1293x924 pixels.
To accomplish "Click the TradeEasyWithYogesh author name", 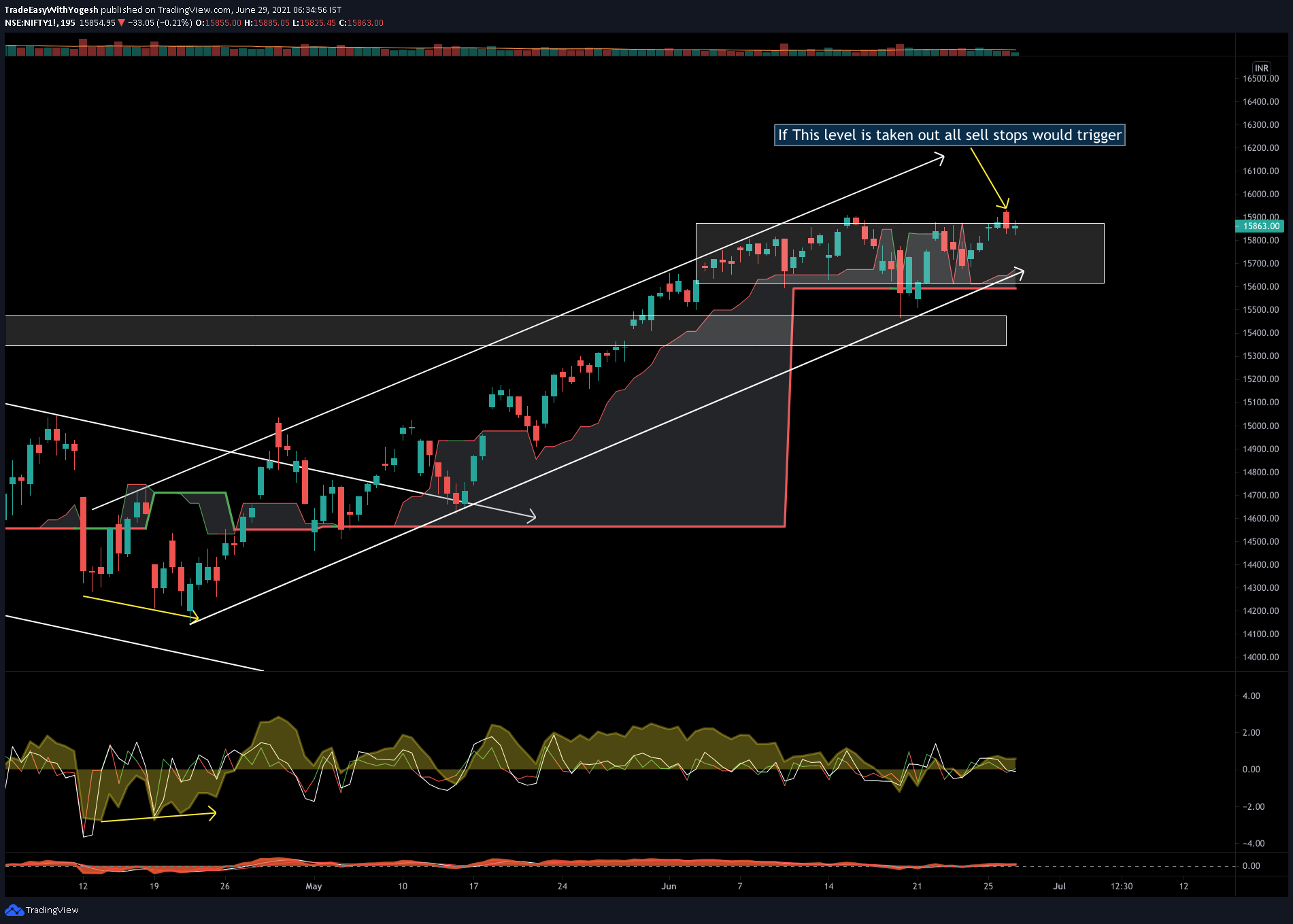I will click(x=52, y=10).
